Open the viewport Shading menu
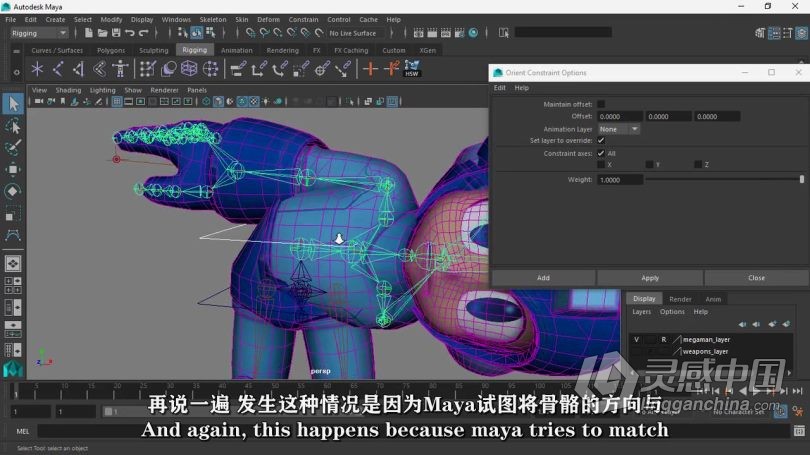Viewport: 810px width, 455px height. point(68,90)
